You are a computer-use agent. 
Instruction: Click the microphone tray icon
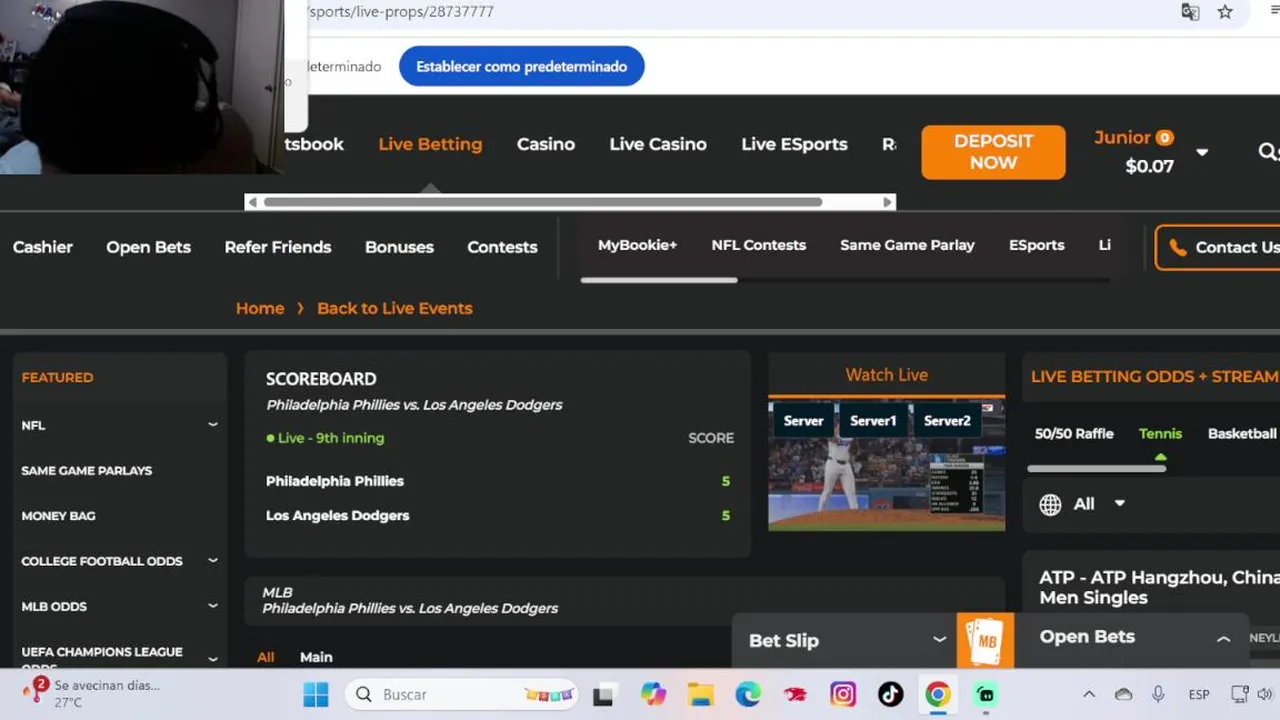click(x=1158, y=694)
